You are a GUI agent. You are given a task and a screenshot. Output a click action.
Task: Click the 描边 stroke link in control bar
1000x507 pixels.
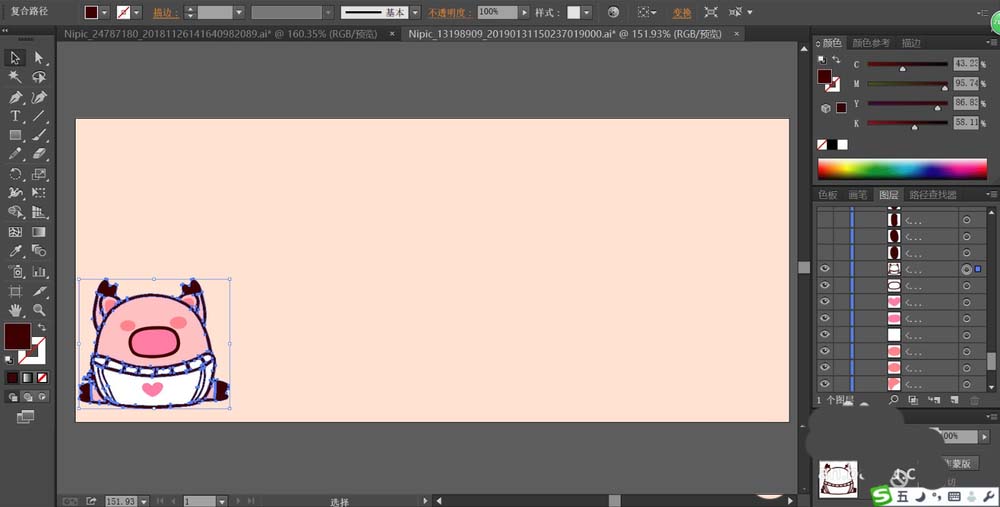(165, 13)
